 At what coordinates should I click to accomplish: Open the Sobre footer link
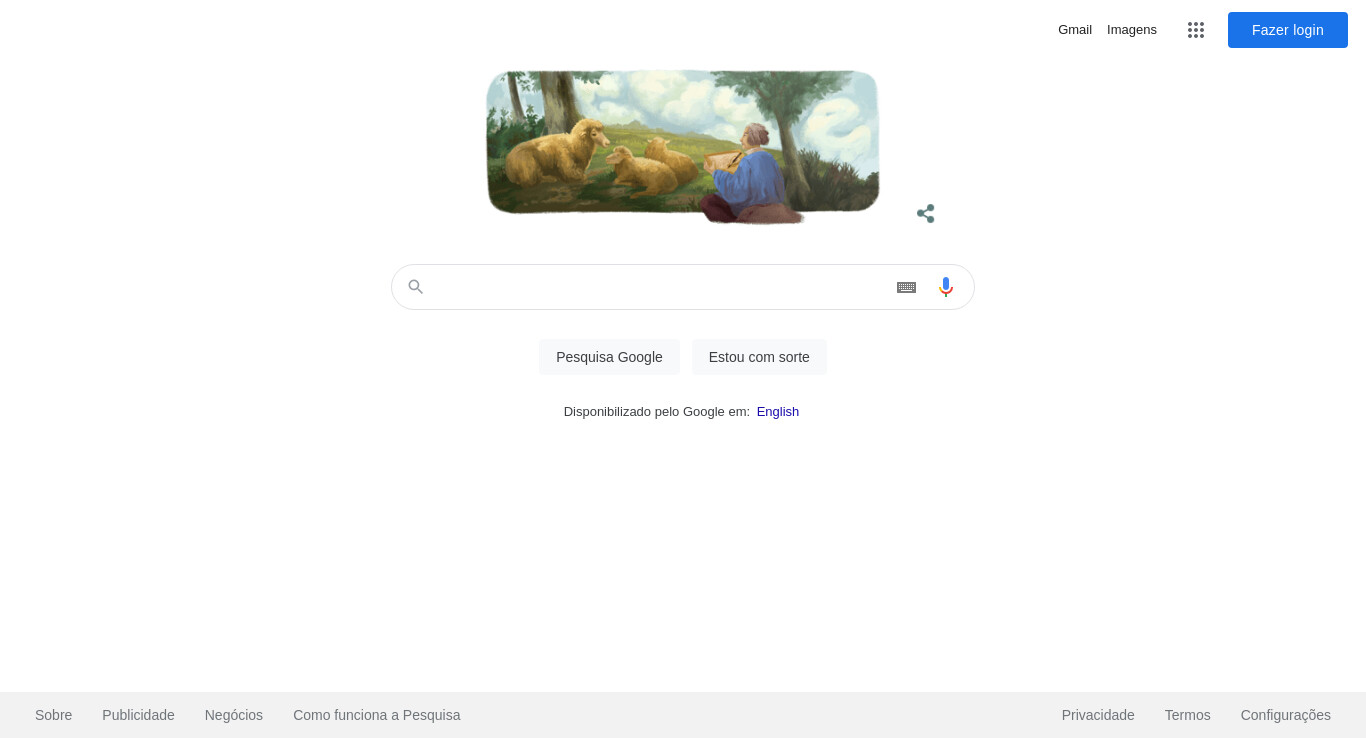pyautogui.click(x=54, y=715)
